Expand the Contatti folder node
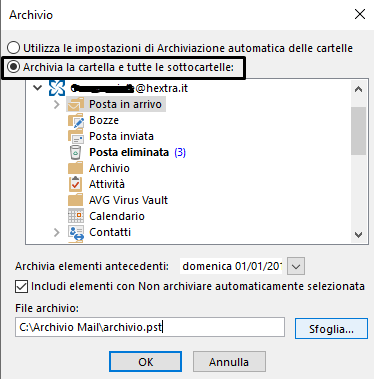 (x=57, y=232)
